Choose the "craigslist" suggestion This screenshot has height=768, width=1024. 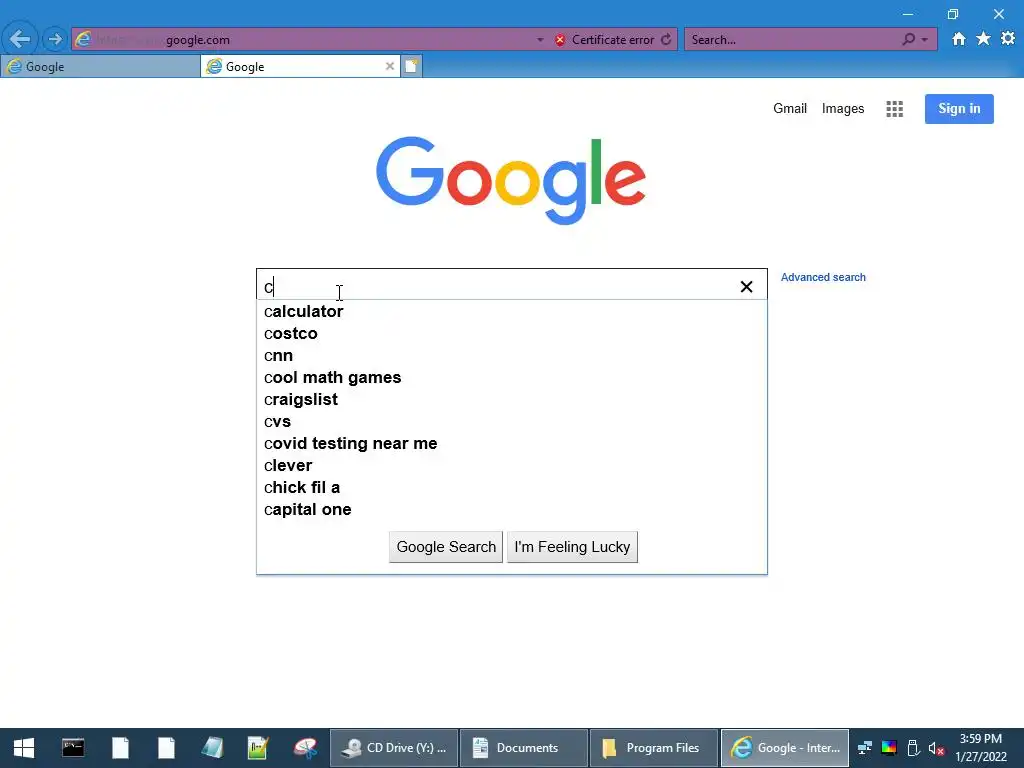pos(511,400)
